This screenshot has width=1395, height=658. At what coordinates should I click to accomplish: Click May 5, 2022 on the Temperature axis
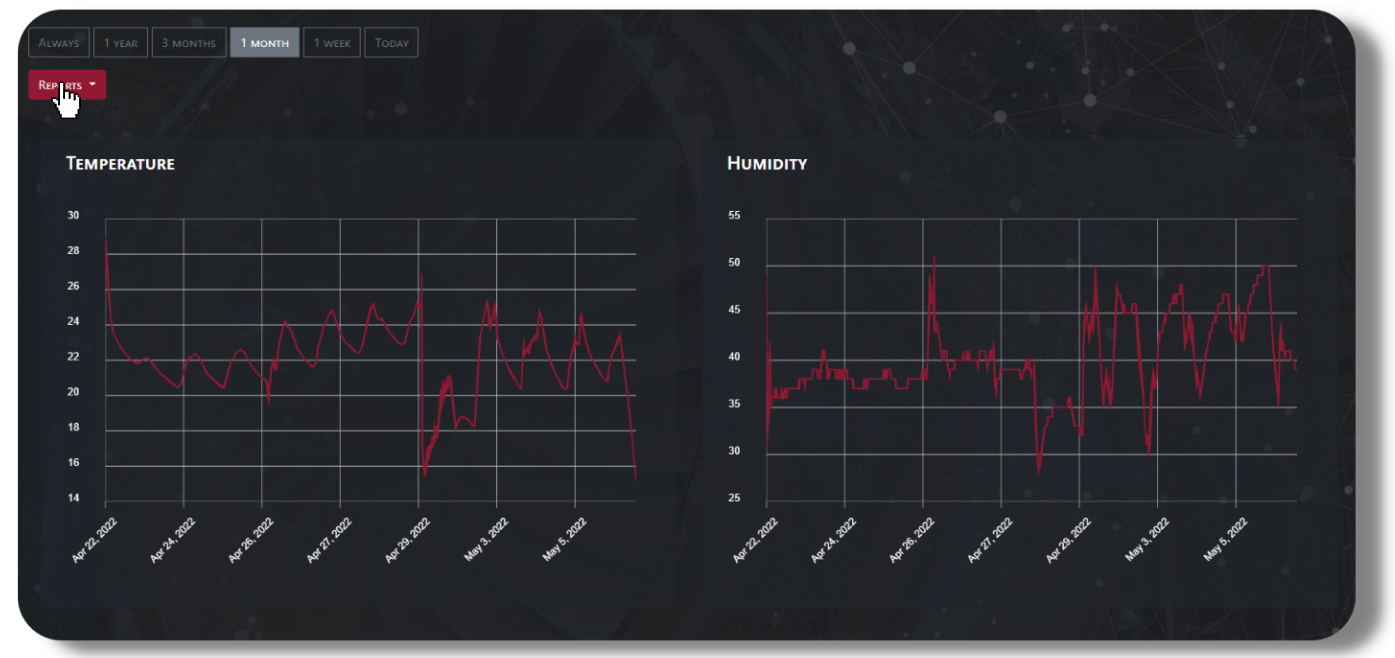coord(565,540)
